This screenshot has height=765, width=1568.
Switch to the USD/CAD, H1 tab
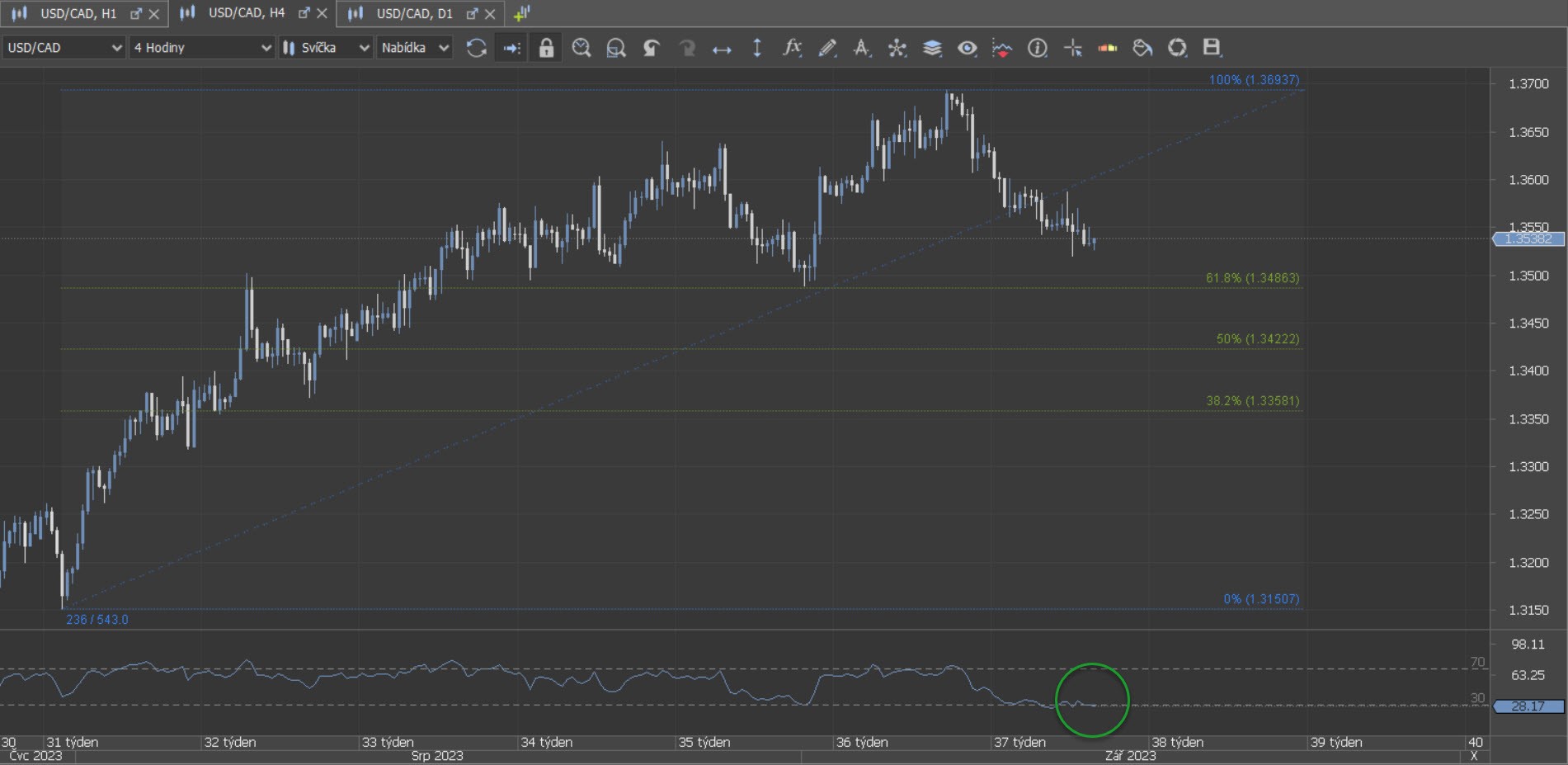click(x=78, y=13)
